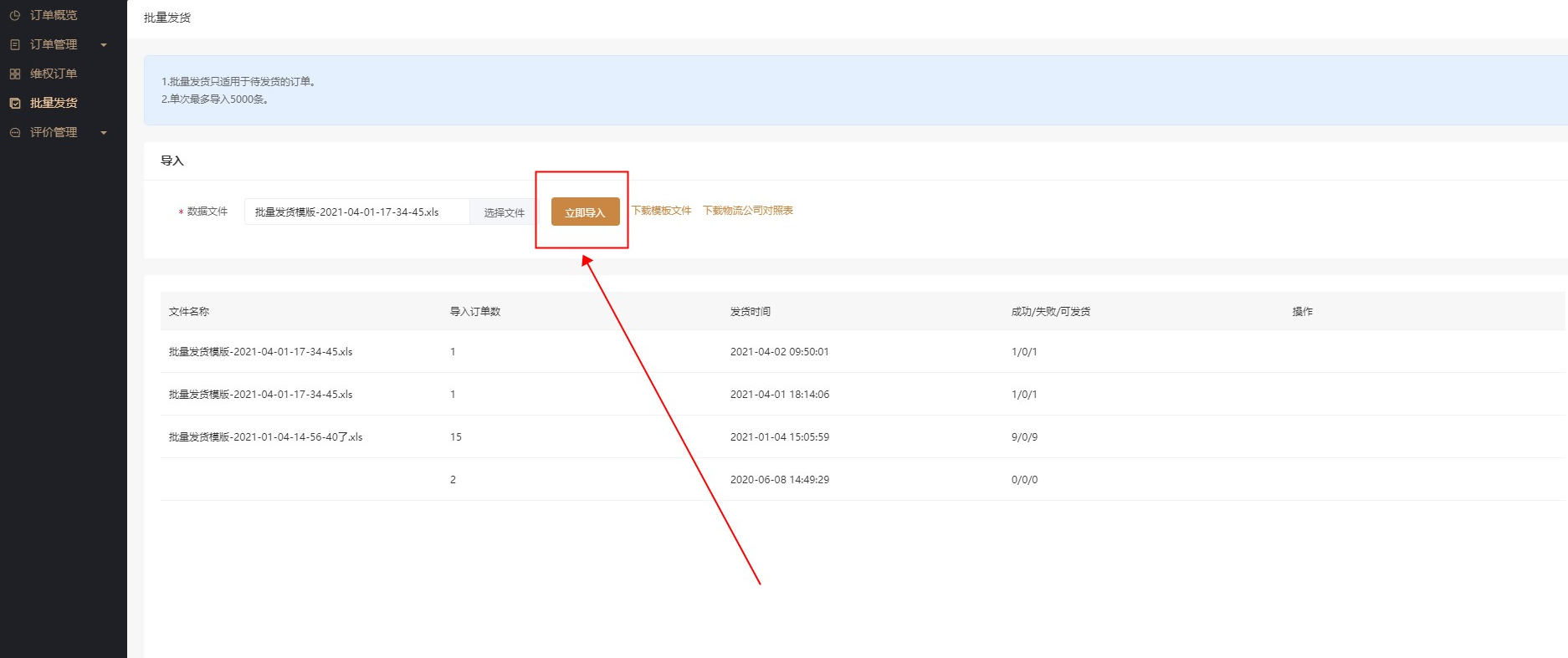
Task: Click the 成功/失败/可发货 column header
Action: pos(1050,312)
